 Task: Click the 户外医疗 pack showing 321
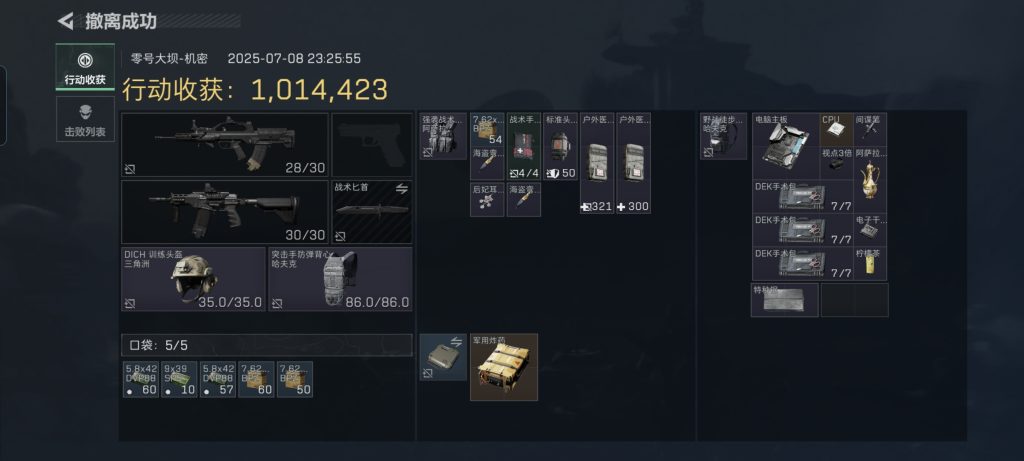pyautogui.click(x=597, y=163)
